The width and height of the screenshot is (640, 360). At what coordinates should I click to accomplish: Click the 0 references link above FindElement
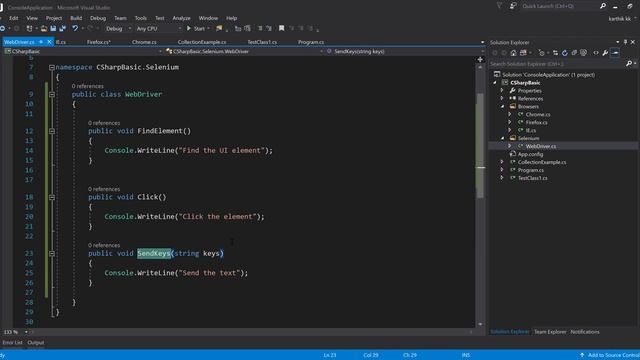[104, 123]
